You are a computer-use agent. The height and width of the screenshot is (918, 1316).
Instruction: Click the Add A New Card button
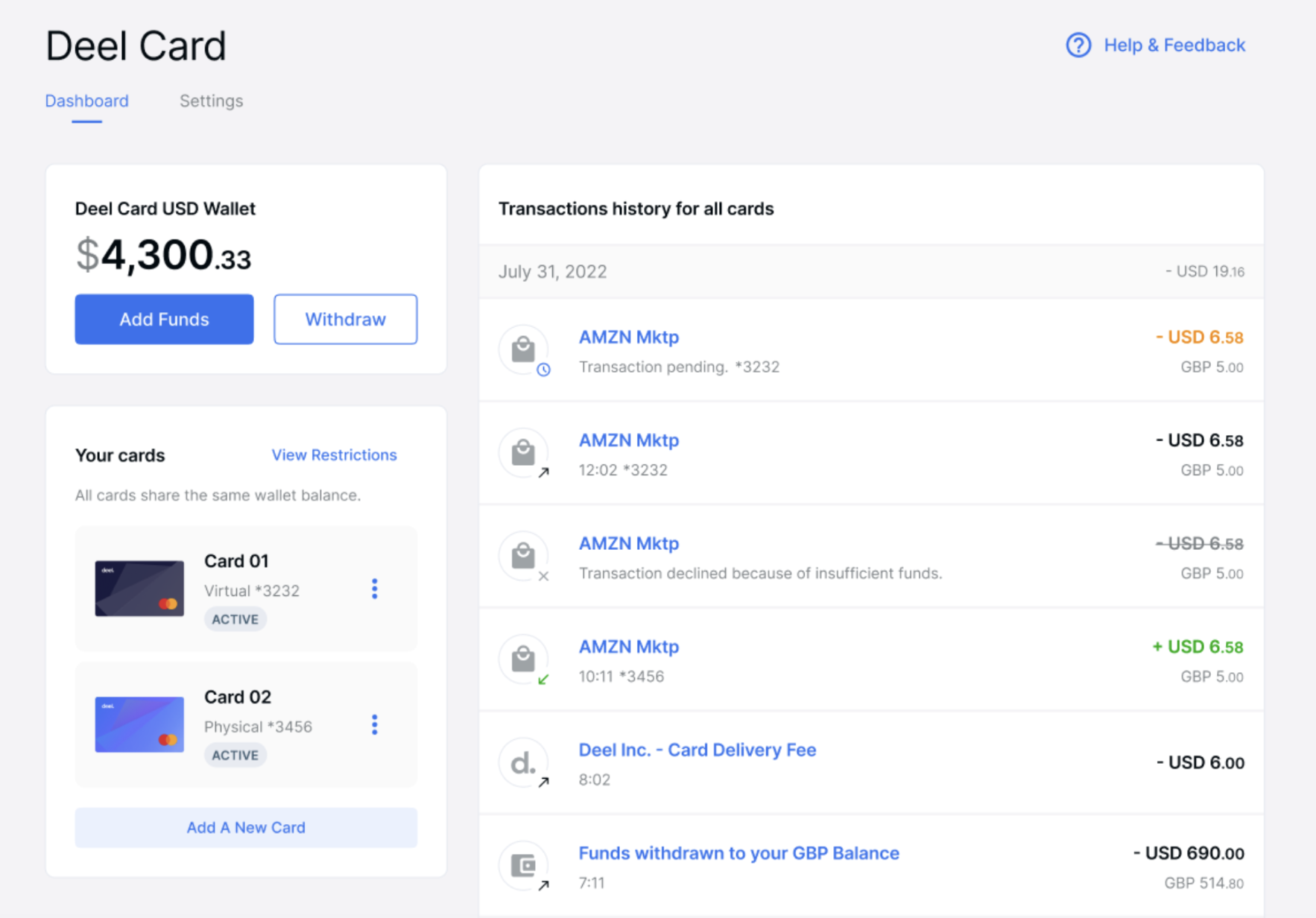click(x=246, y=827)
